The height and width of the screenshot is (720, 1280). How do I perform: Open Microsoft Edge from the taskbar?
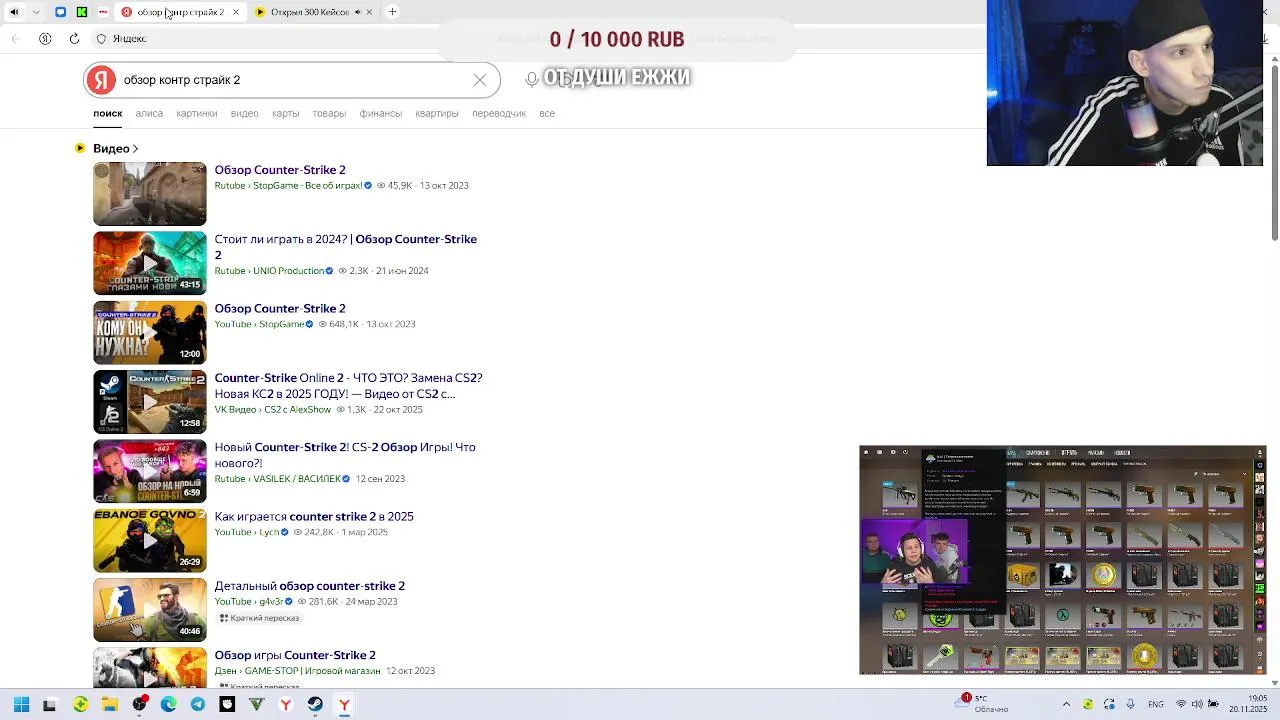[x=168, y=705]
